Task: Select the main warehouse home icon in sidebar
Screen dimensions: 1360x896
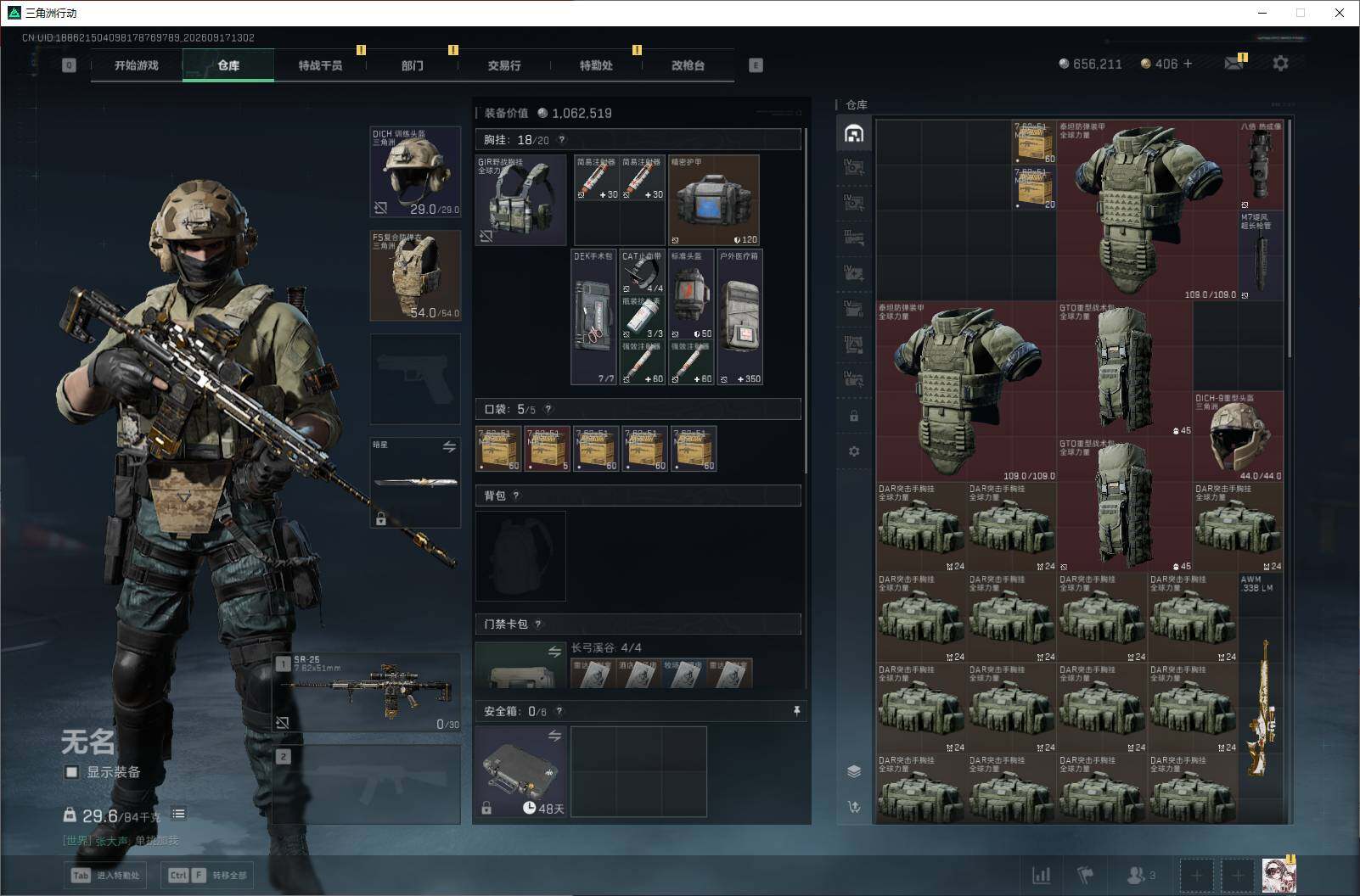Action: [854, 133]
